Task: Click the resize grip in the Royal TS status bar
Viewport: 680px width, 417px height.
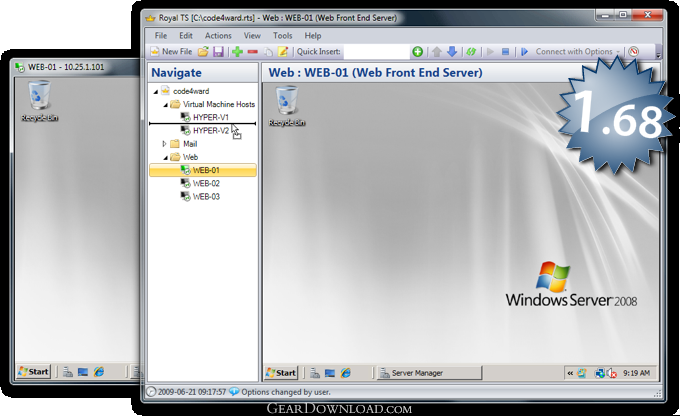Action: (657, 394)
